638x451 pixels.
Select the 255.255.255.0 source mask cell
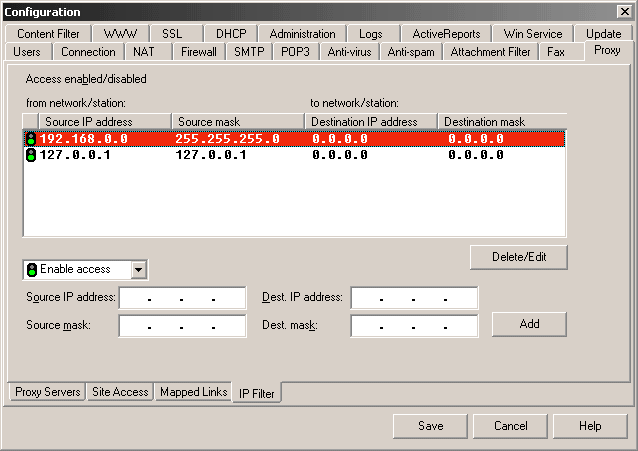pos(227,139)
